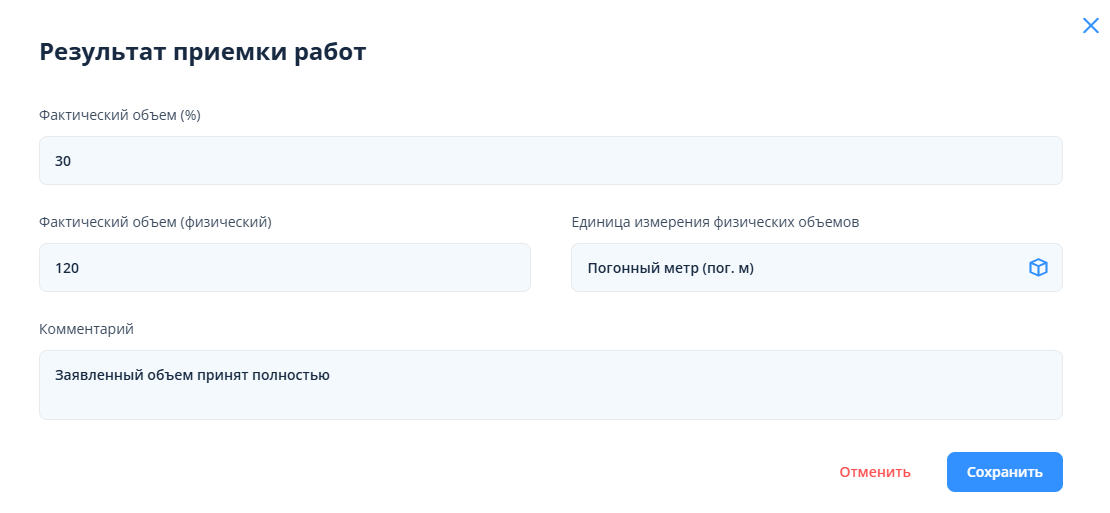1110x513 pixels.
Task: Focus the Фактический объем (%) input field
Action: 550,160
